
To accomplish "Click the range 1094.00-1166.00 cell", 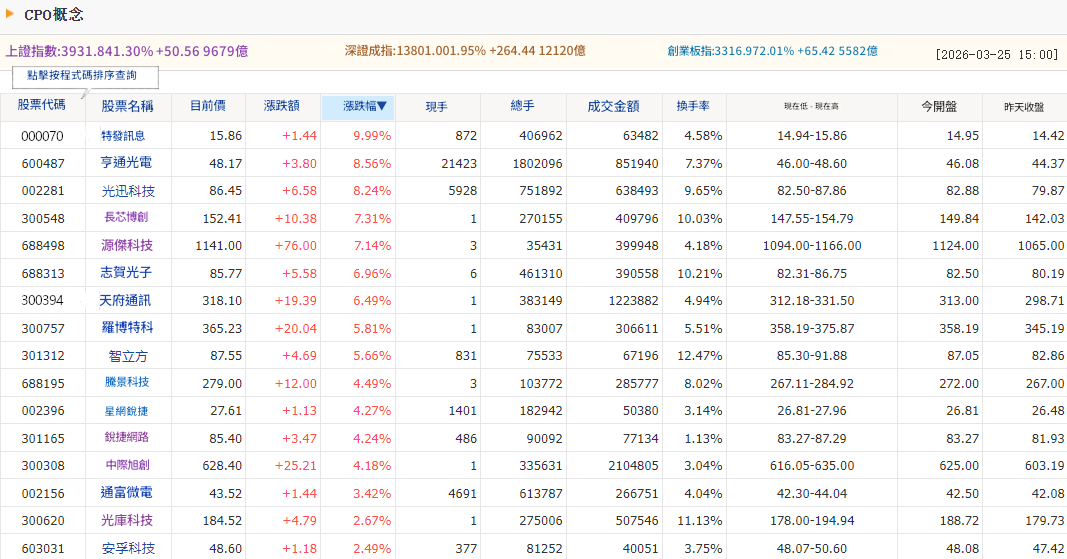I will click(x=812, y=246).
